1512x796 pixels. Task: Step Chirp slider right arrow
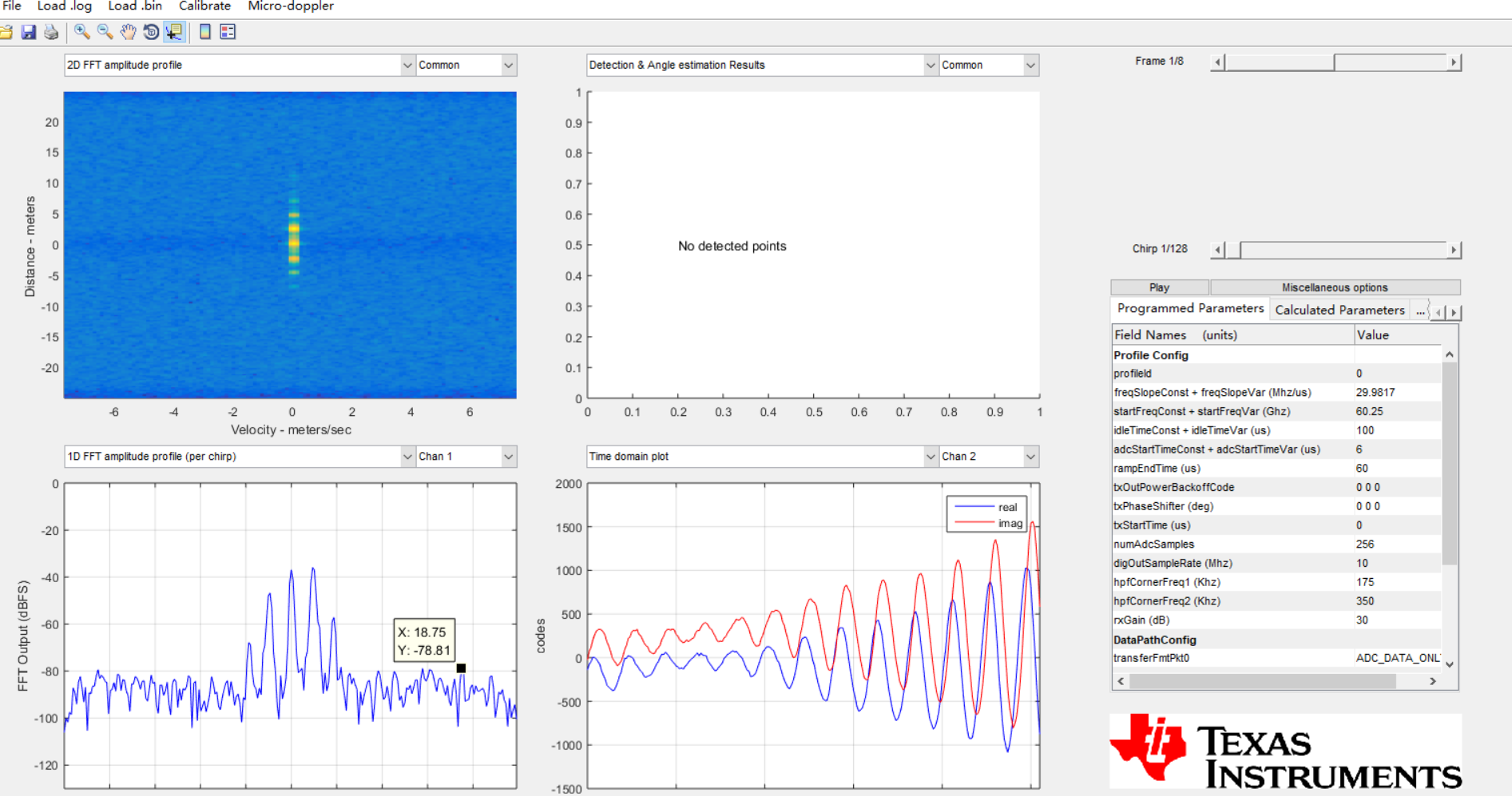pos(1454,250)
